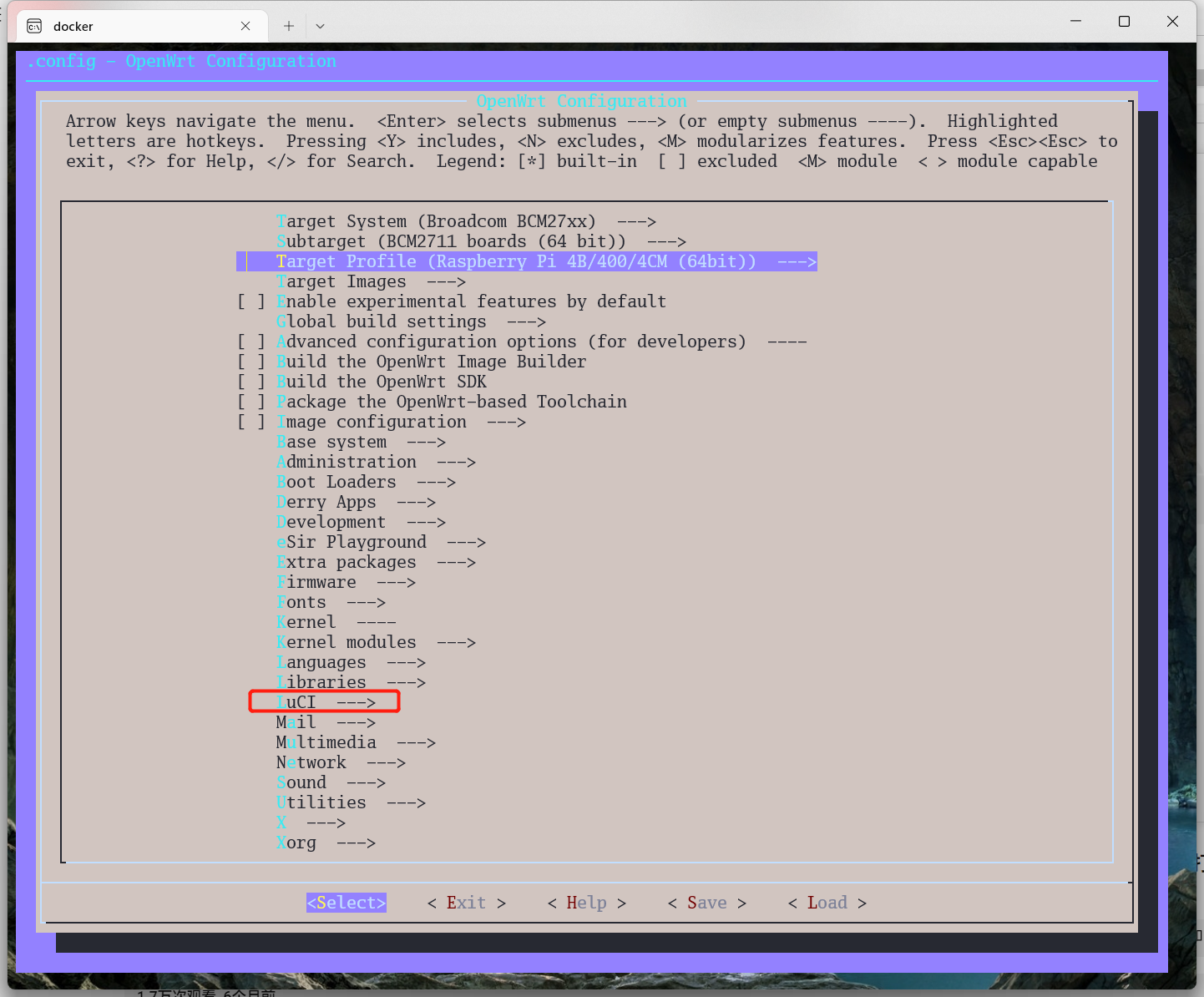Minimize the terminal window

coord(1075,21)
